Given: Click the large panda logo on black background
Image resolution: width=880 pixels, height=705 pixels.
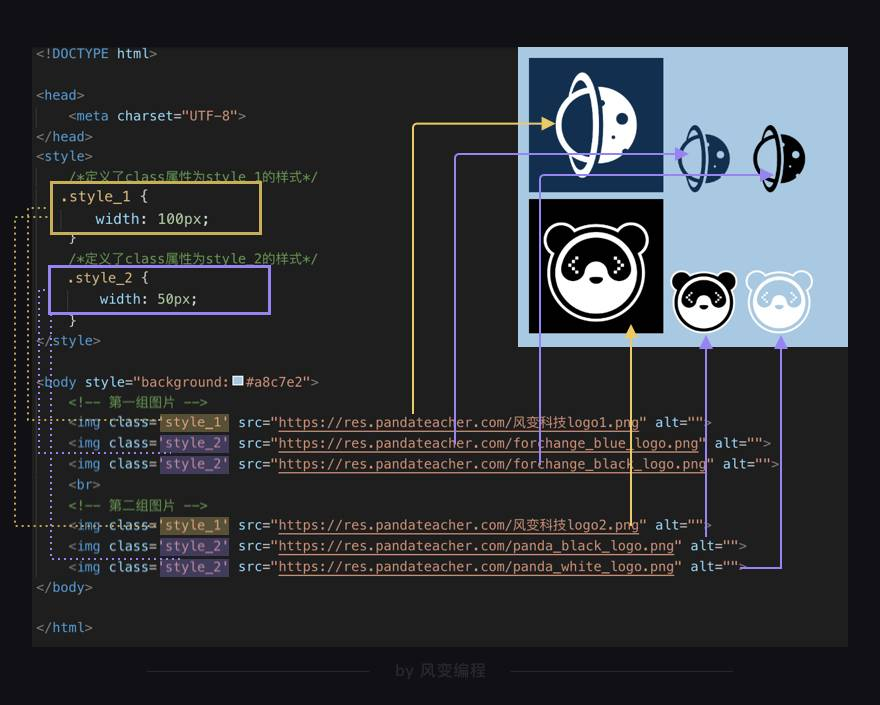Looking at the screenshot, I should click(x=596, y=266).
